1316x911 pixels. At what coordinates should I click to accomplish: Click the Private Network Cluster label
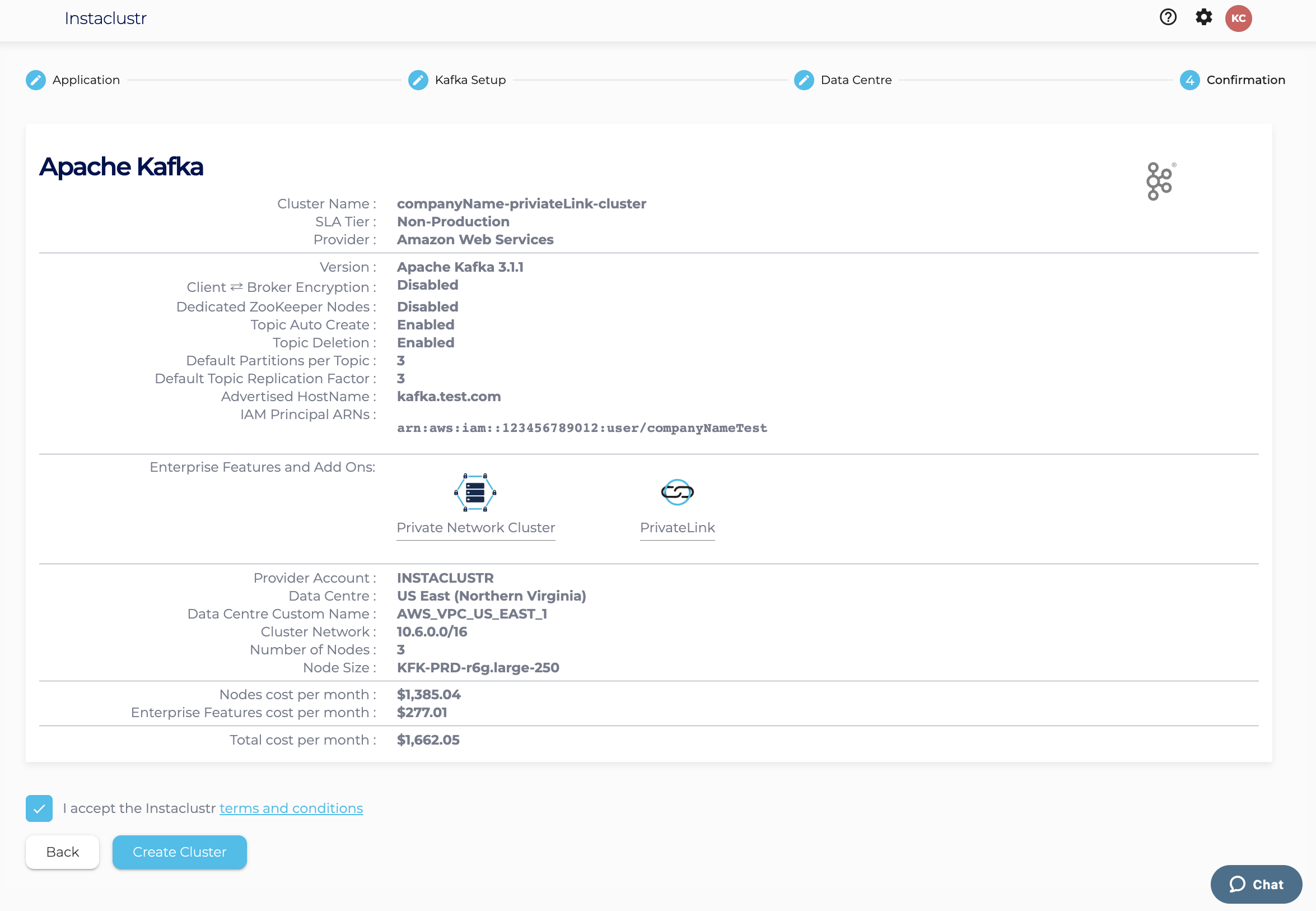475,527
